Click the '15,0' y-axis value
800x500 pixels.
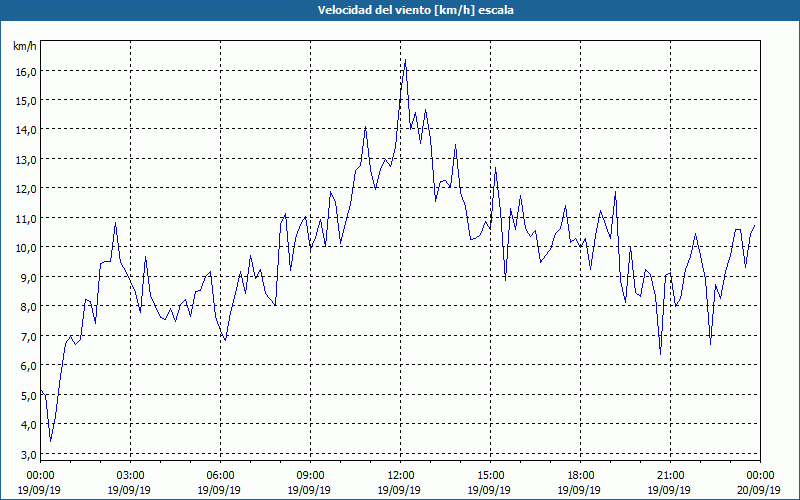point(26,101)
